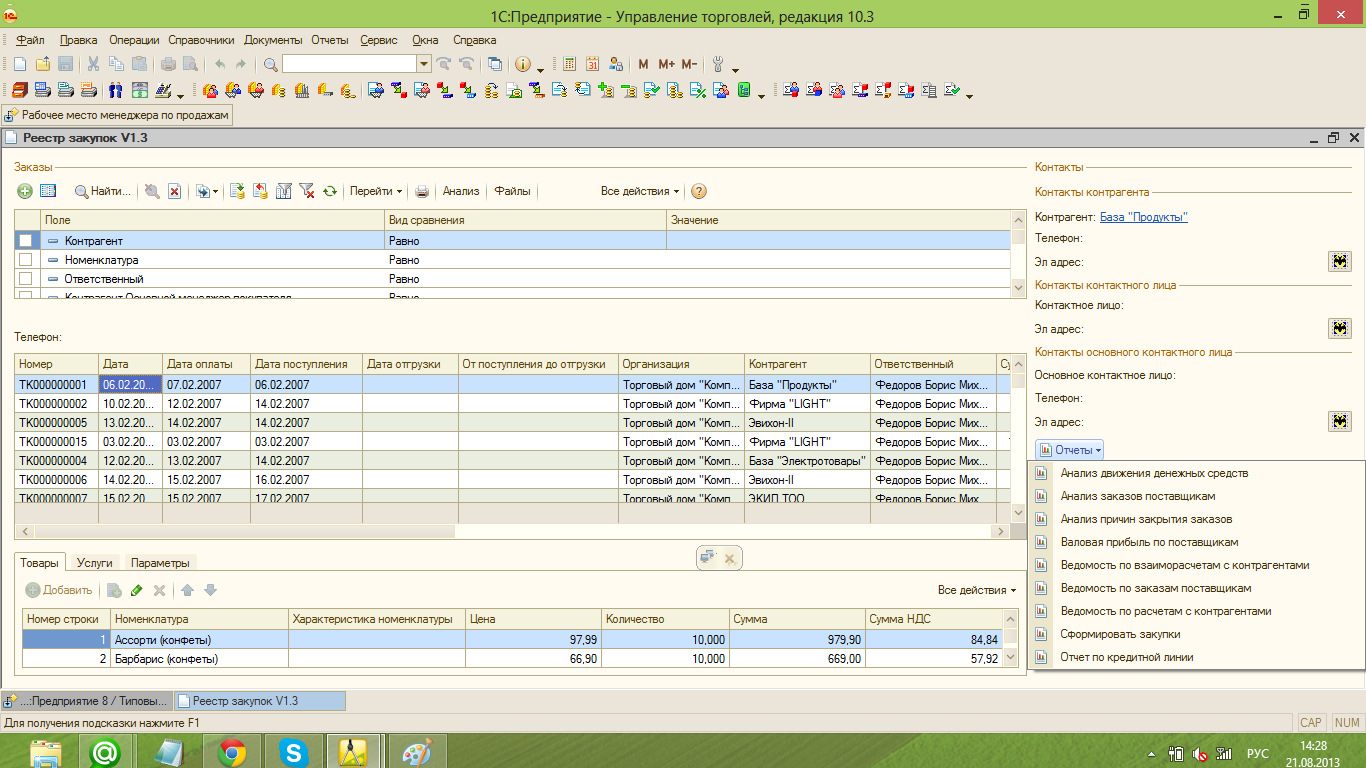Click the toolbar search input field
Screen dimensions: 1366x768
point(349,64)
